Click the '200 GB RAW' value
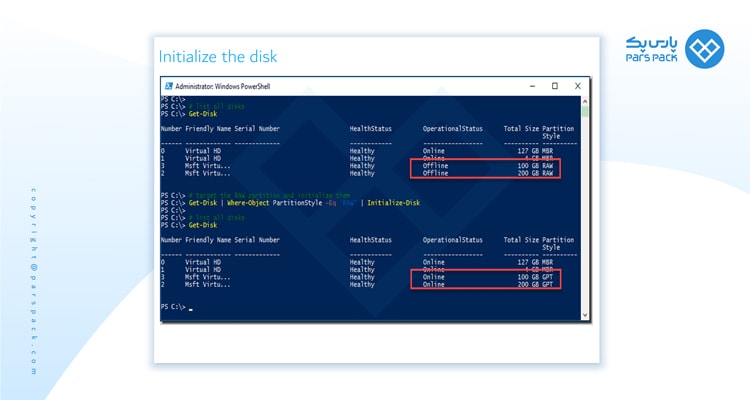750x400 pixels. (x=535, y=173)
